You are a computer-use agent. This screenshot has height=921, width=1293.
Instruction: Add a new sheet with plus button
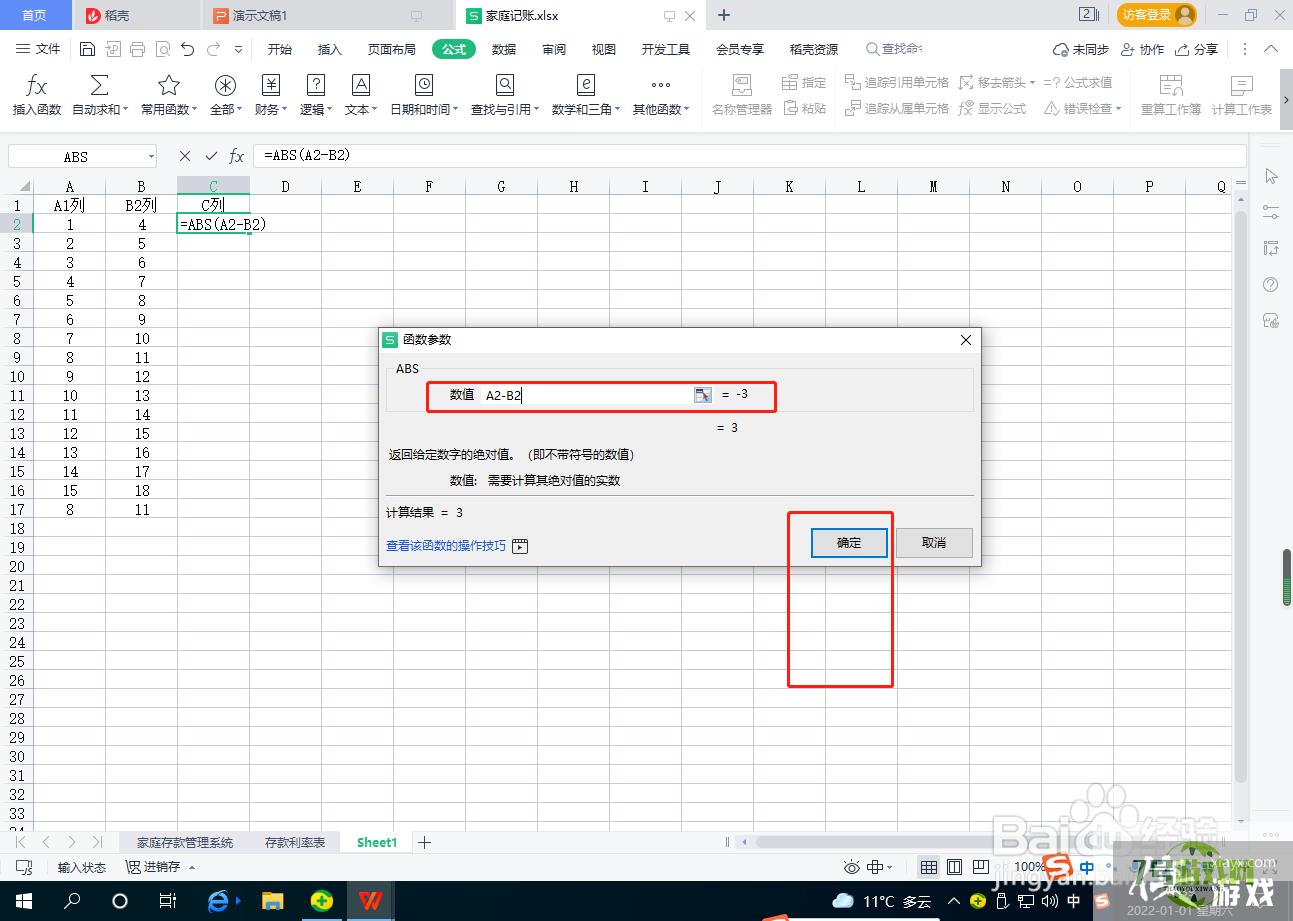pos(424,843)
